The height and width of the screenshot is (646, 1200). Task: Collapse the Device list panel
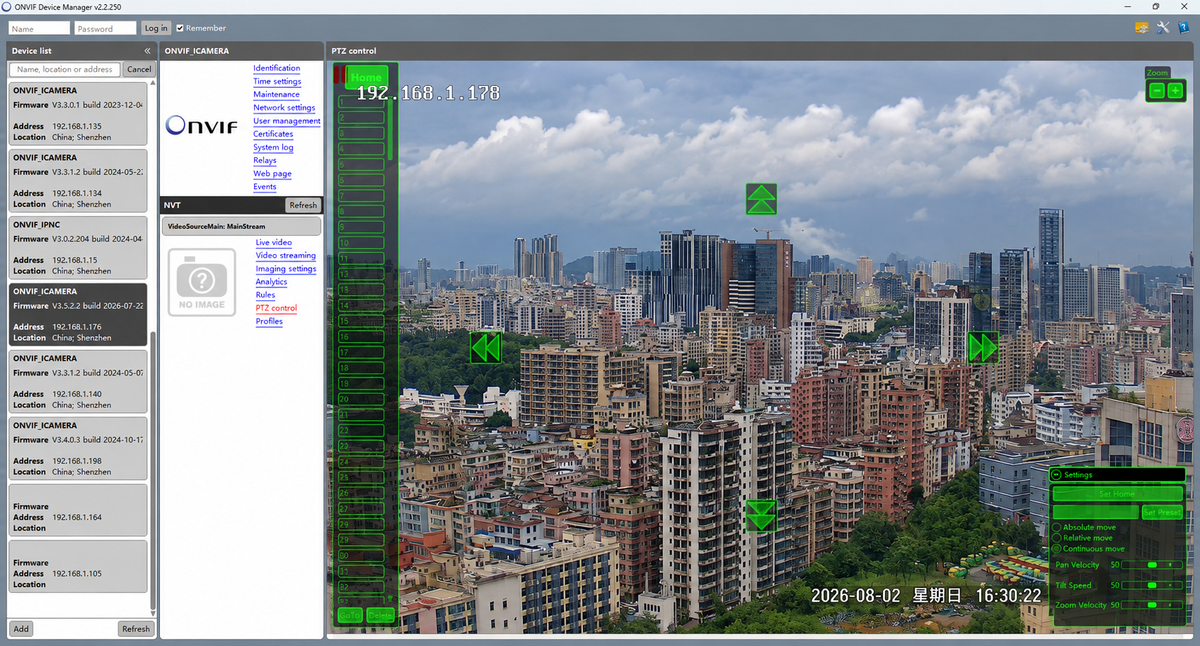coord(147,50)
